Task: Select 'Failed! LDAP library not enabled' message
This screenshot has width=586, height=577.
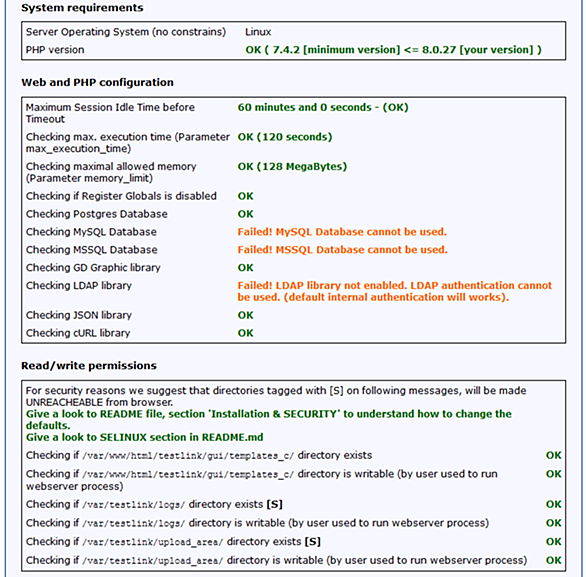Action: (395, 291)
